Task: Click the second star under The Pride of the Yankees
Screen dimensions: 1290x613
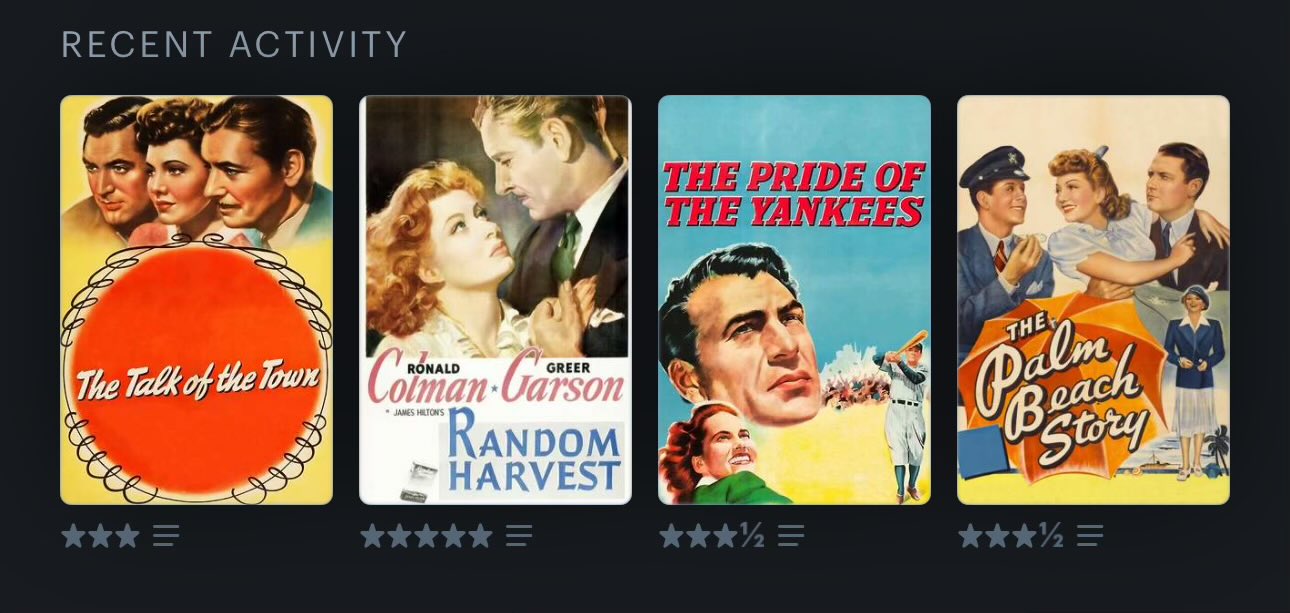Action: [x=698, y=537]
